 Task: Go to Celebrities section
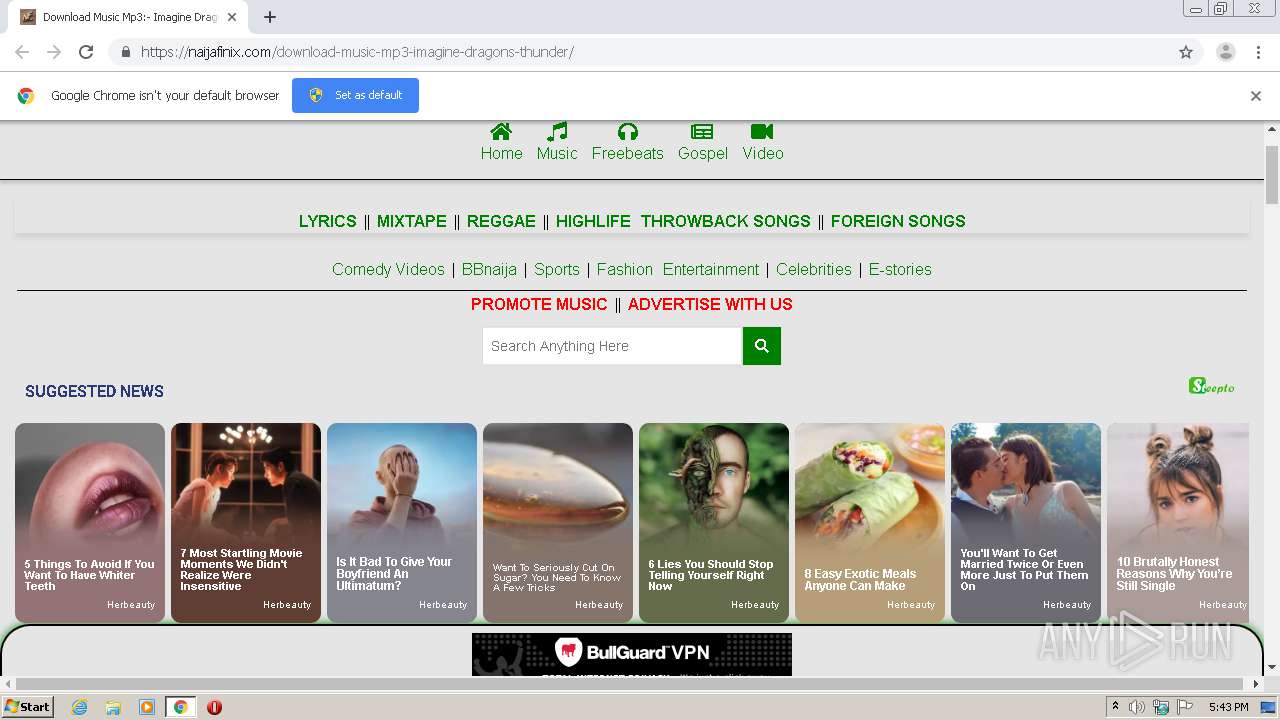[x=814, y=269]
